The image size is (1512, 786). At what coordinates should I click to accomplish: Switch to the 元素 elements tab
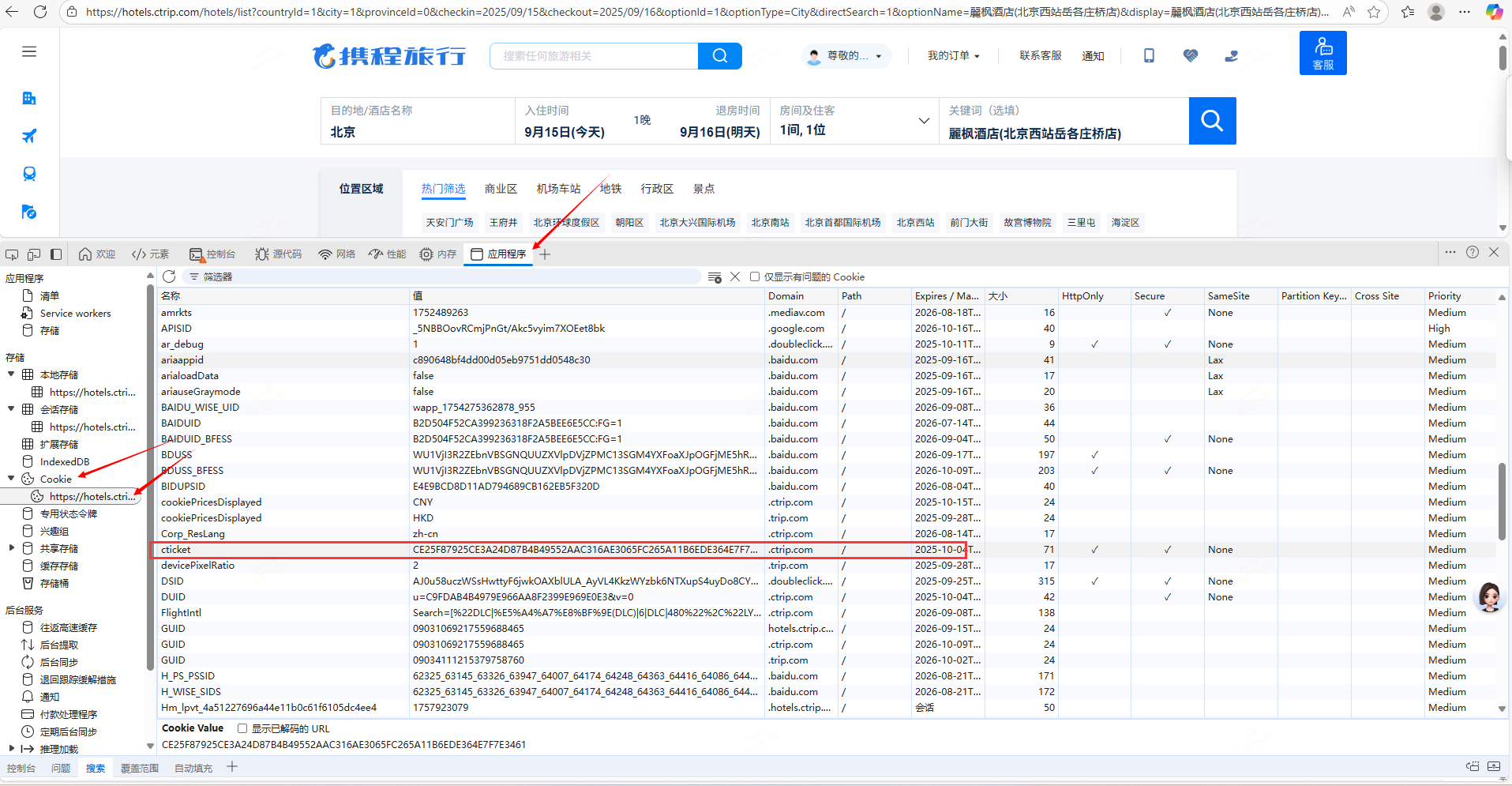pyautogui.click(x=151, y=254)
